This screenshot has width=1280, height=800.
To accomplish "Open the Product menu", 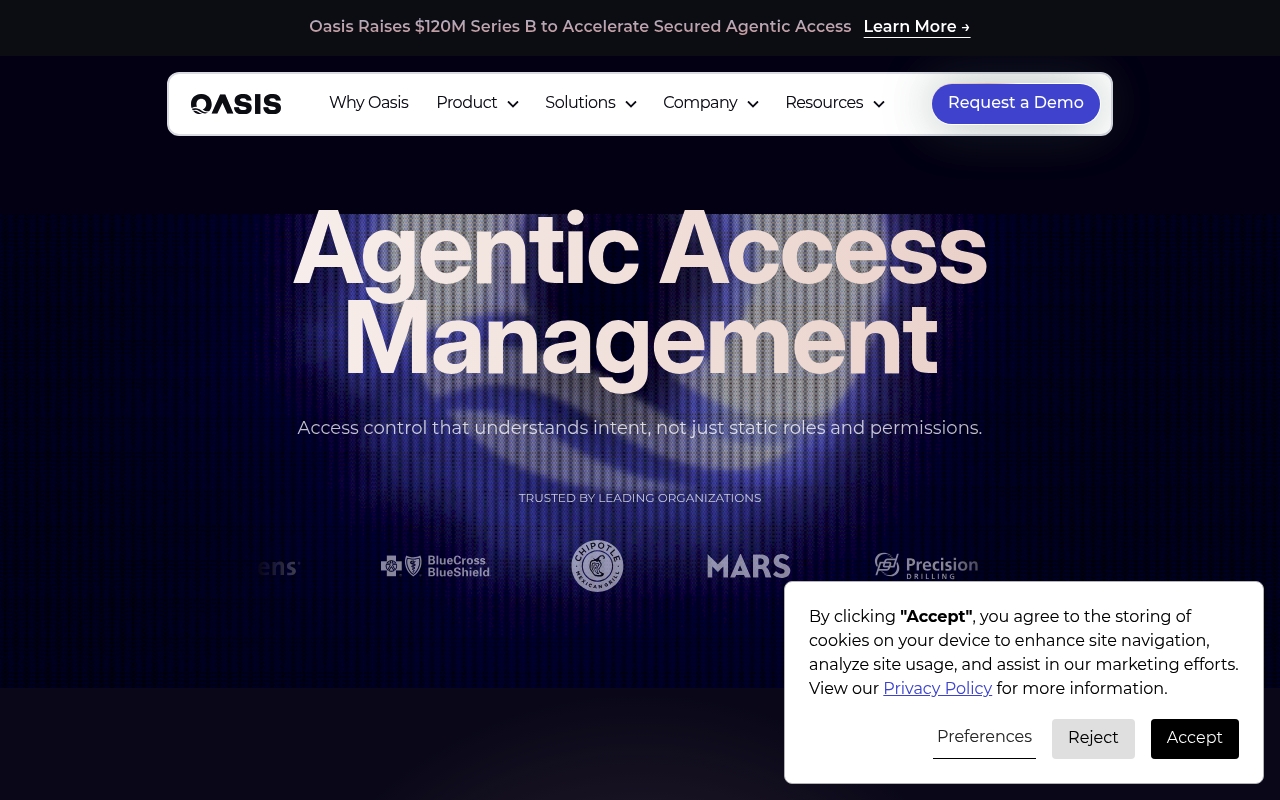I will tap(467, 103).
